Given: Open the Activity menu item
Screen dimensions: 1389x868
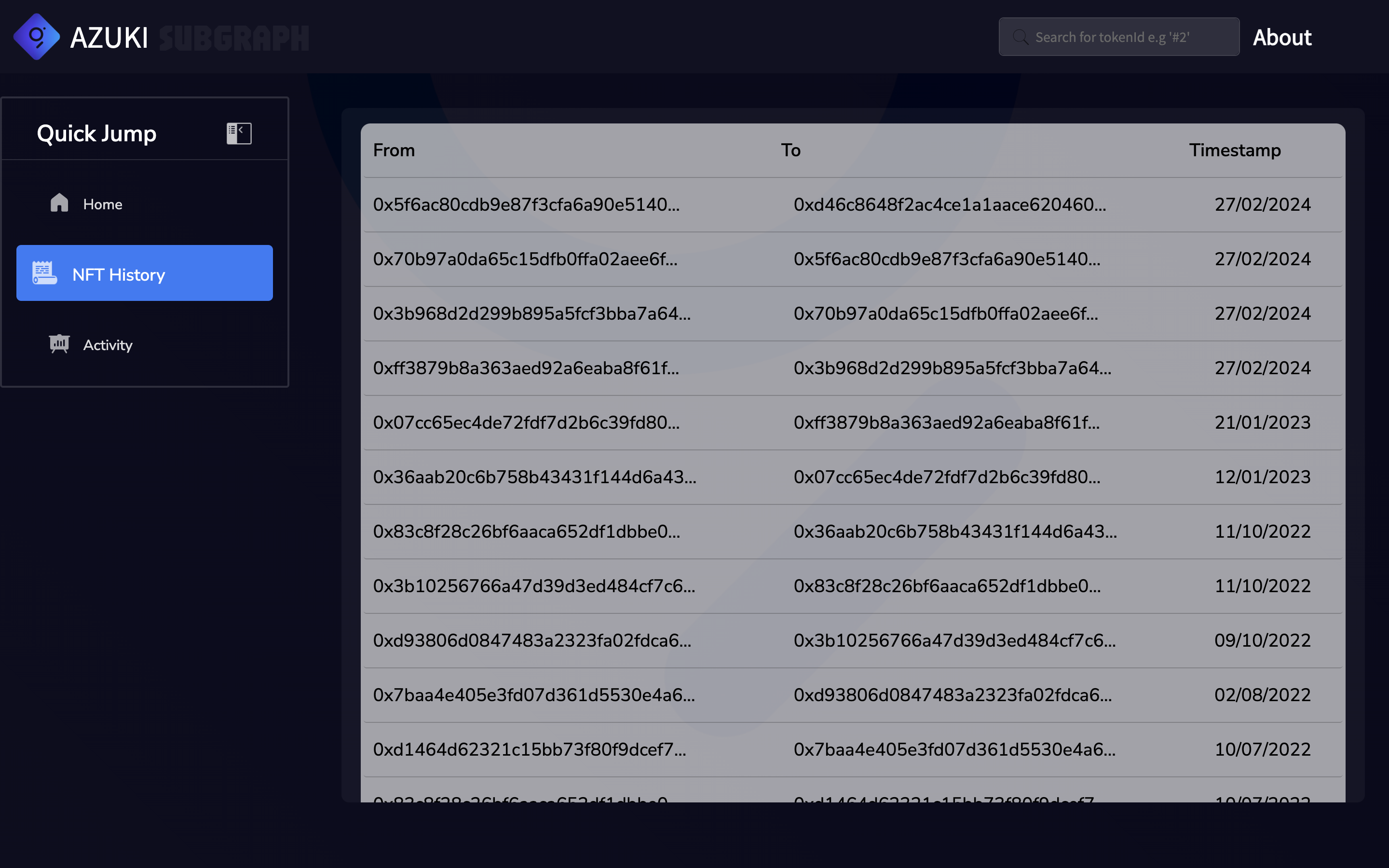Looking at the screenshot, I should point(108,345).
